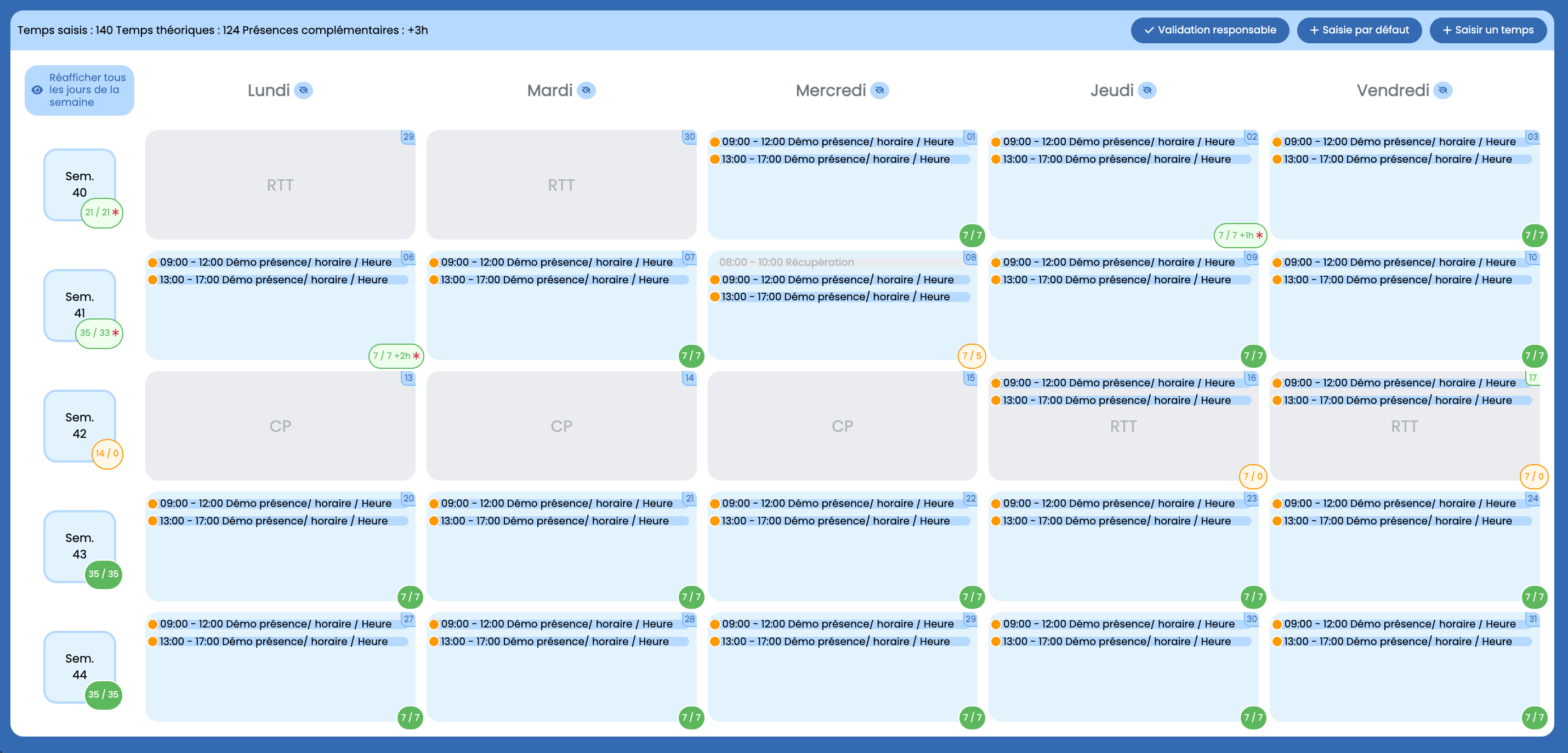Hide the Mardi column with eye icon
Image resolution: width=1568 pixels, height=753 pixels.
(586, 90)
